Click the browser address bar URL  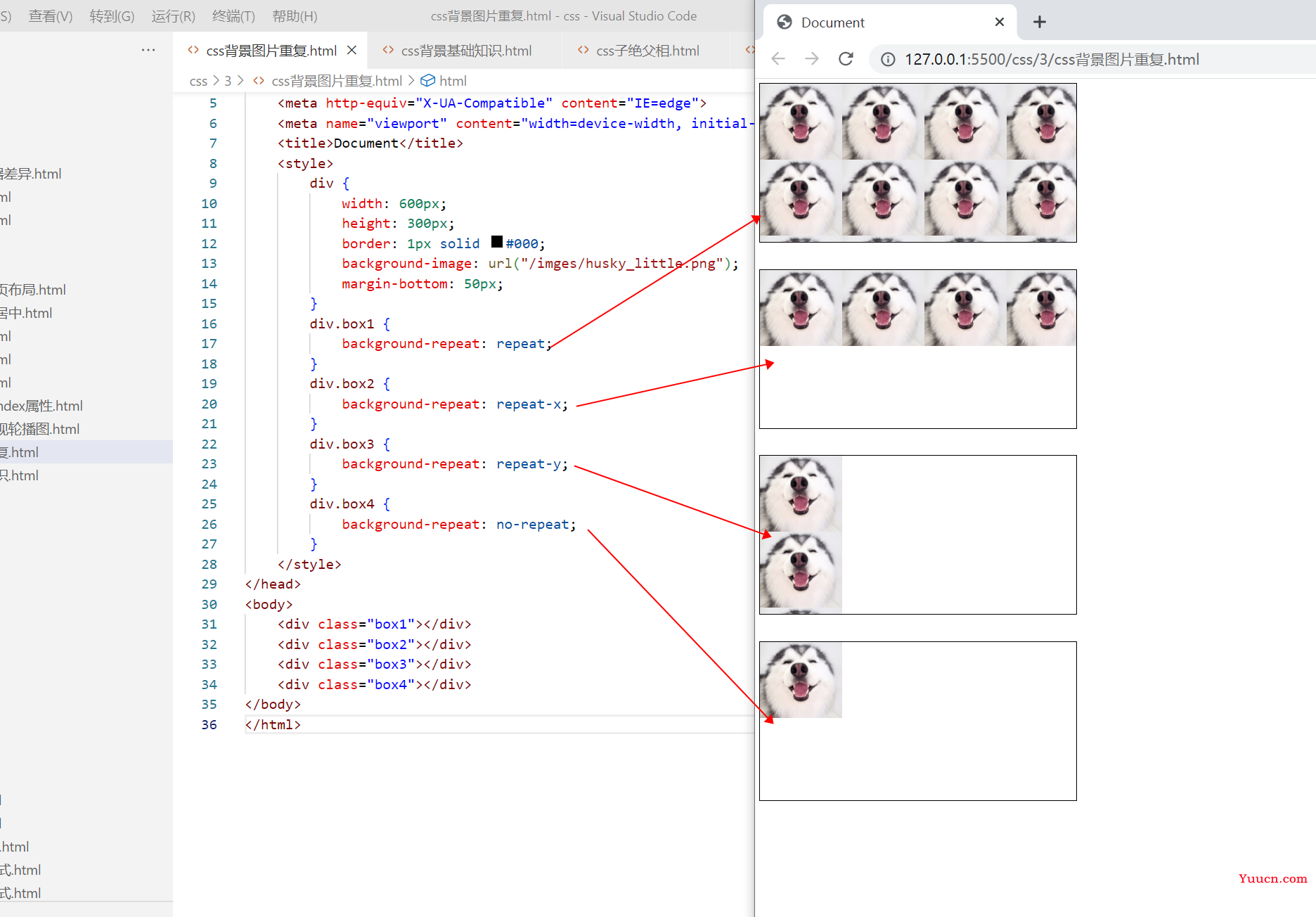pos(1052,60)
